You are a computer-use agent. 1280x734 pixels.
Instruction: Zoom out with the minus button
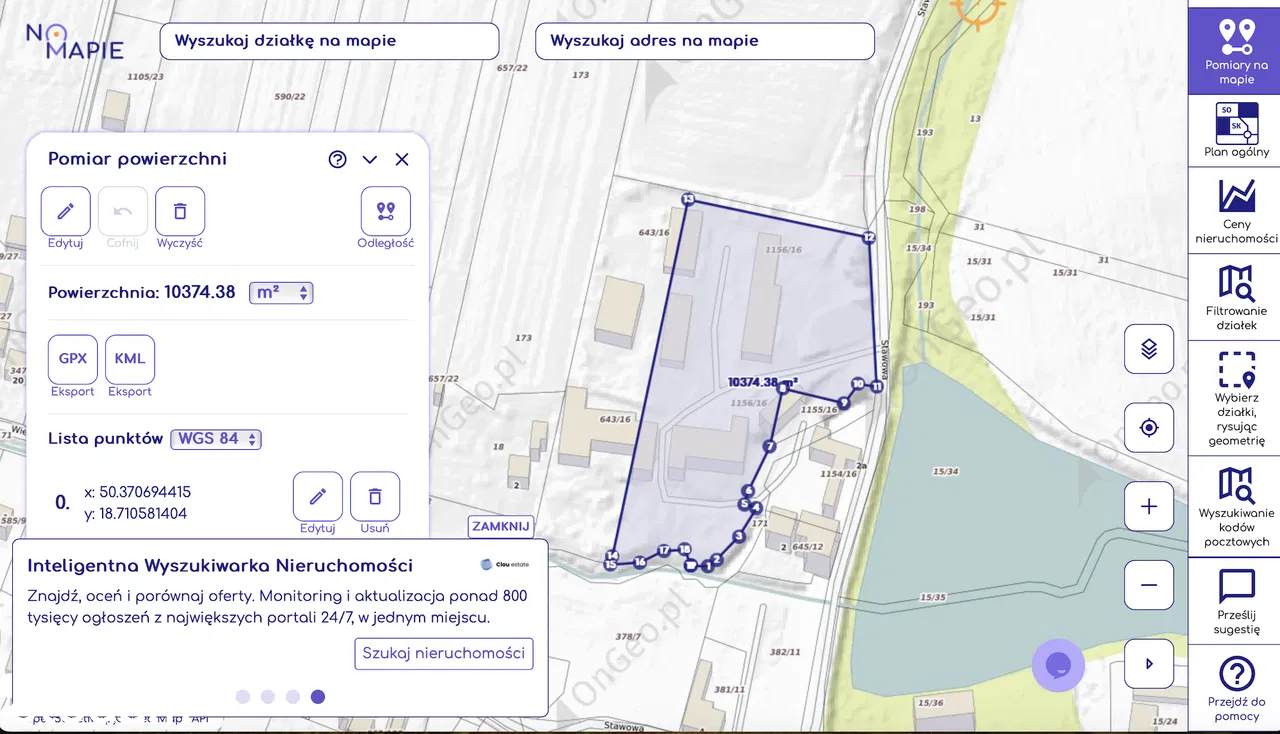pos(1149,585)
